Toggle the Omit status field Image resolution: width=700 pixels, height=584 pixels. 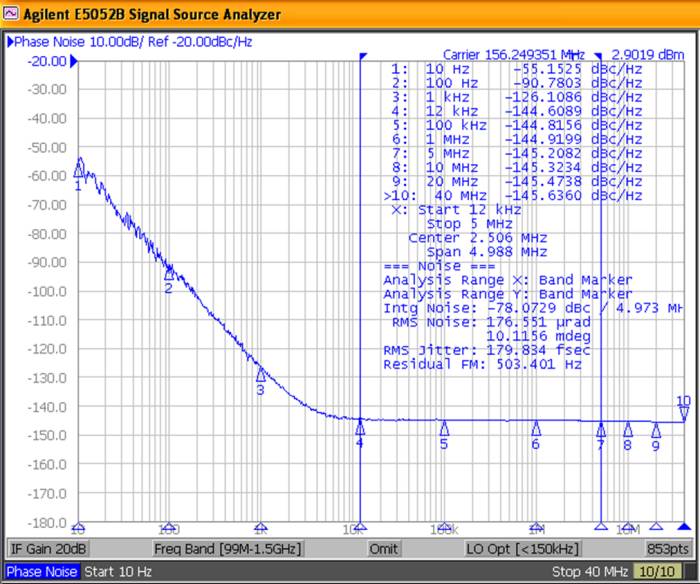pyautogui.click(x=383, y=549)
